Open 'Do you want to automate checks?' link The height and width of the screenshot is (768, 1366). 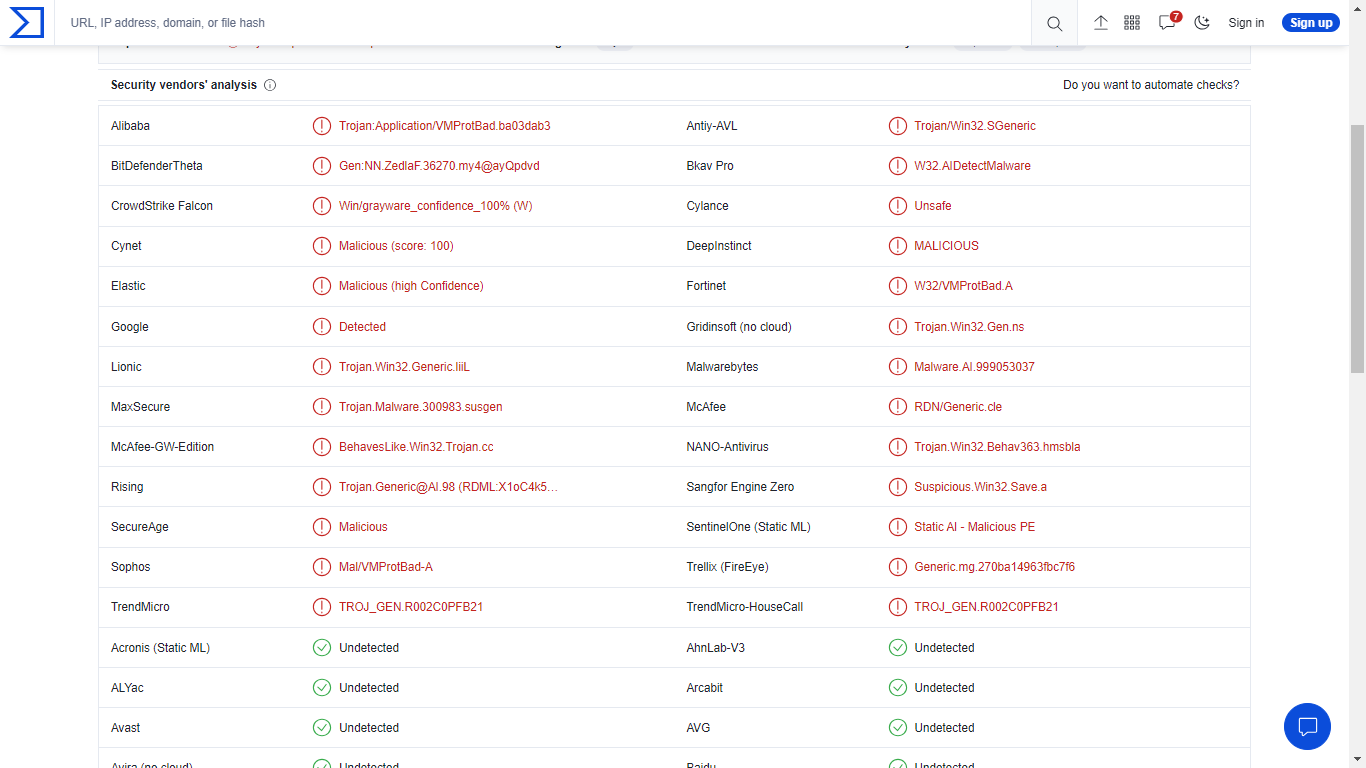(1151, 85)
